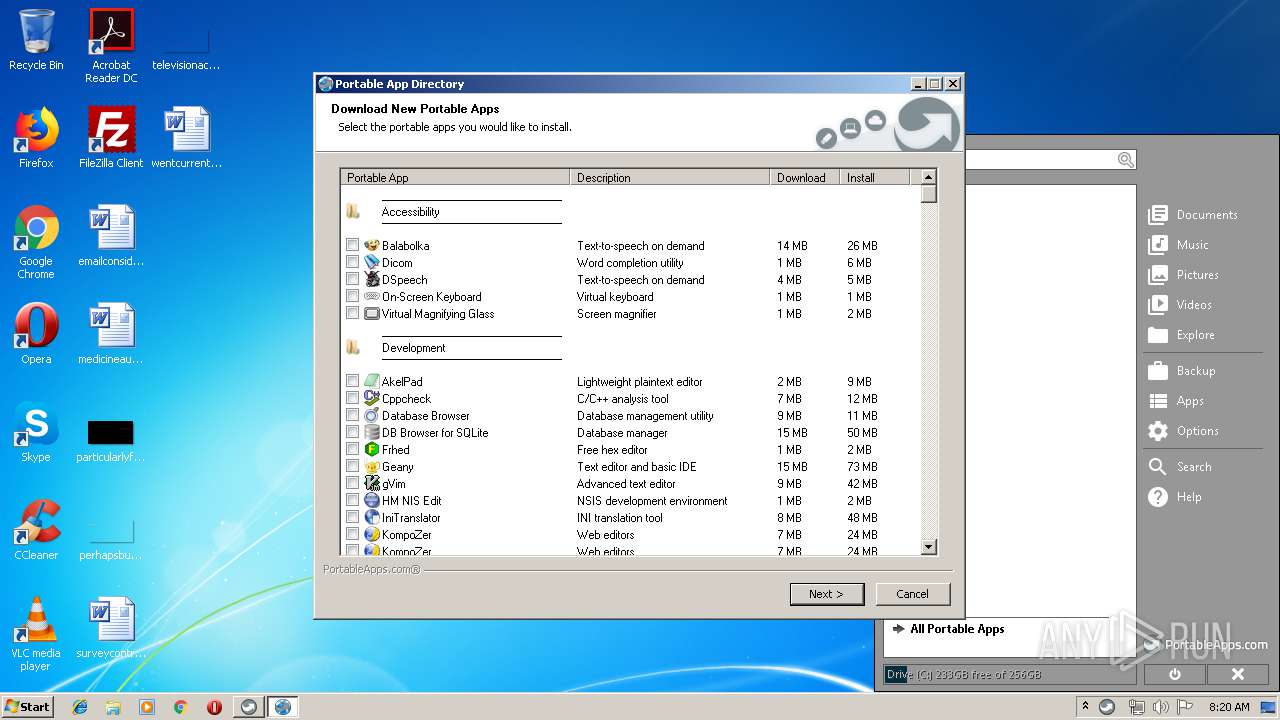Click Explore in PortableApps menu

1182,335
